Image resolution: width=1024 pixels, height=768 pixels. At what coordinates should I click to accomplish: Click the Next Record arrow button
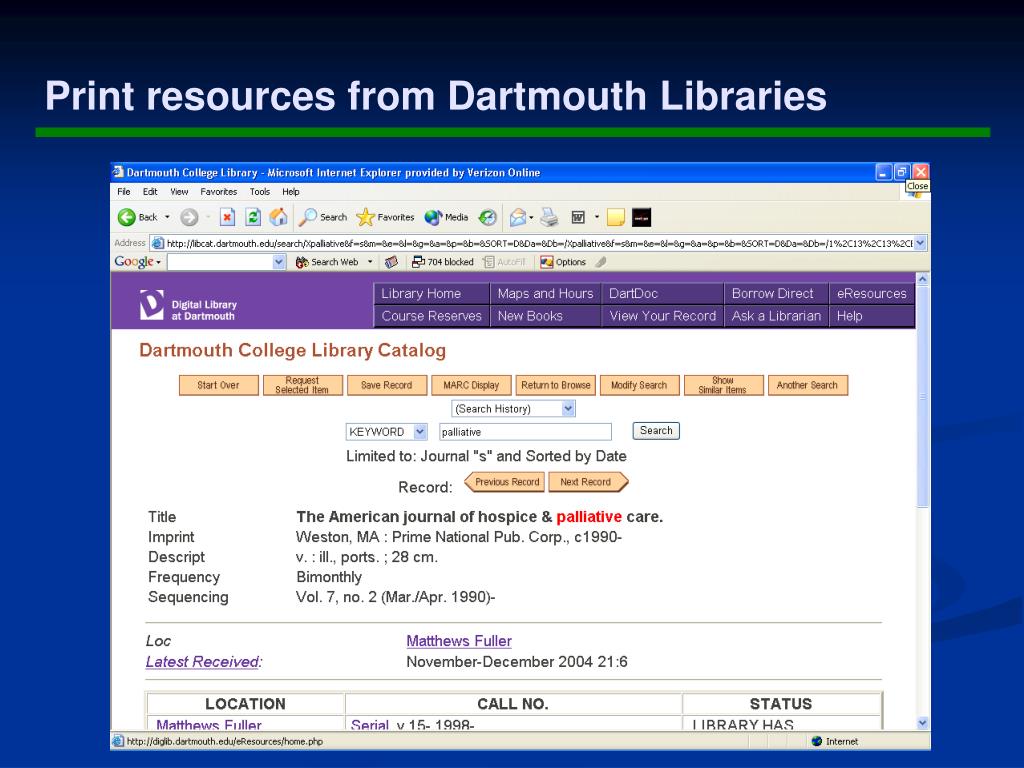[x=588, y=482]
